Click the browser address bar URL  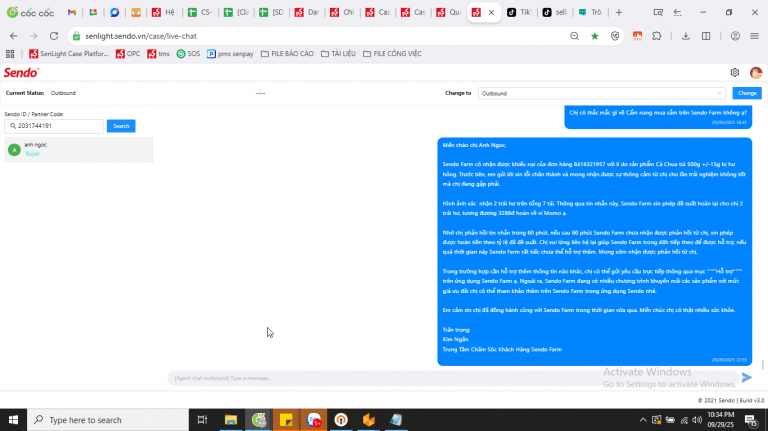[x=141, y=36]
